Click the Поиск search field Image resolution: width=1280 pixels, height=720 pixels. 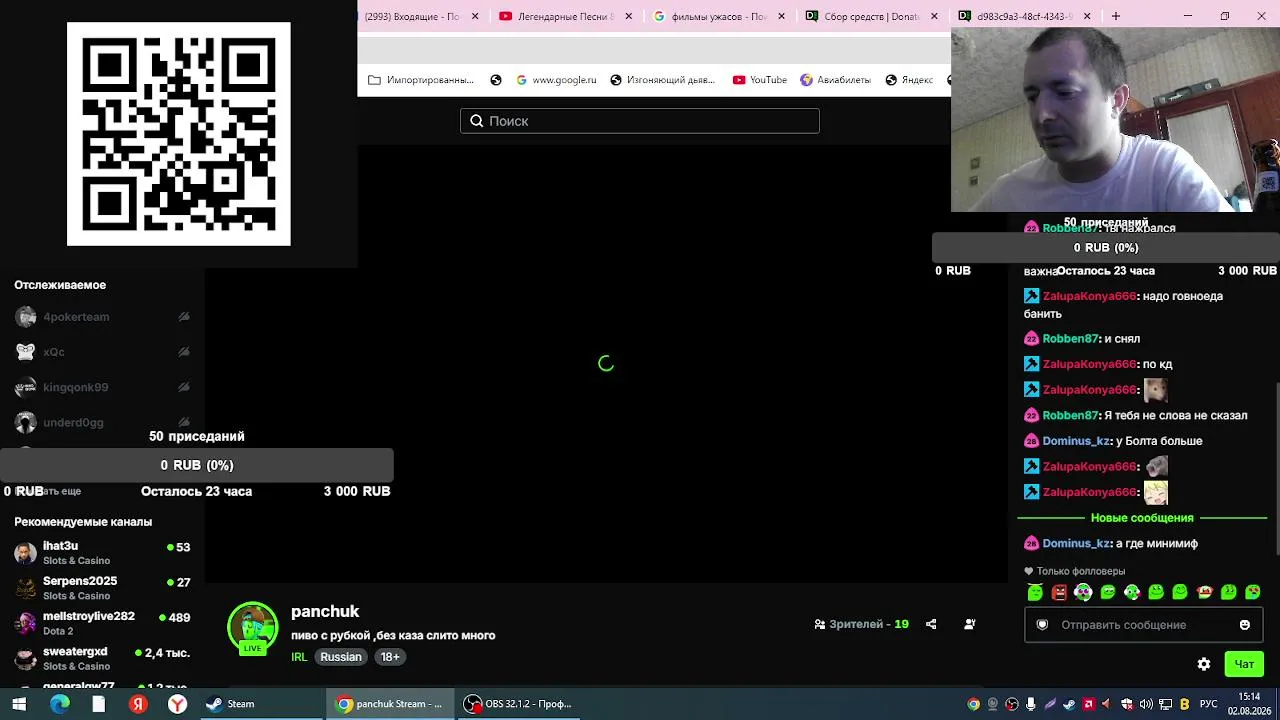click(640, 121)
